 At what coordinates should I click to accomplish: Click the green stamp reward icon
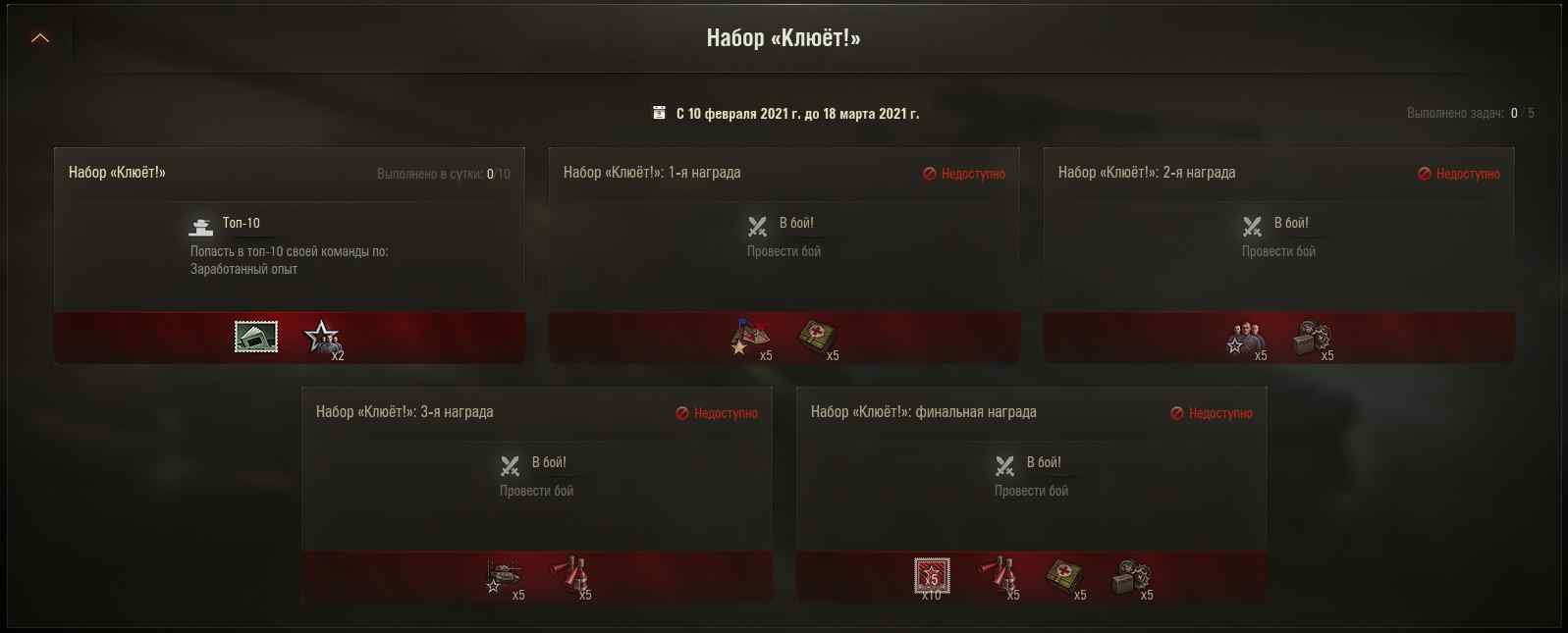pyautogui.click(x=256, y=337)
